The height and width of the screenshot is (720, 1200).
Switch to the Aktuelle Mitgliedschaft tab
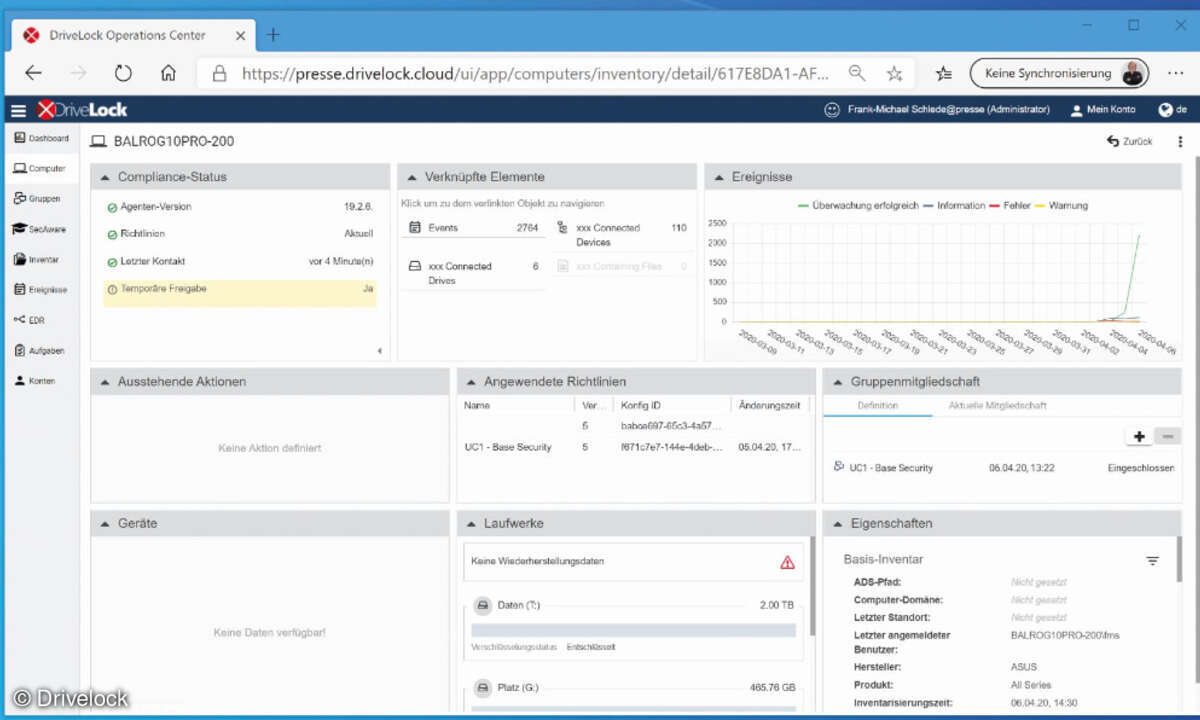998,406
